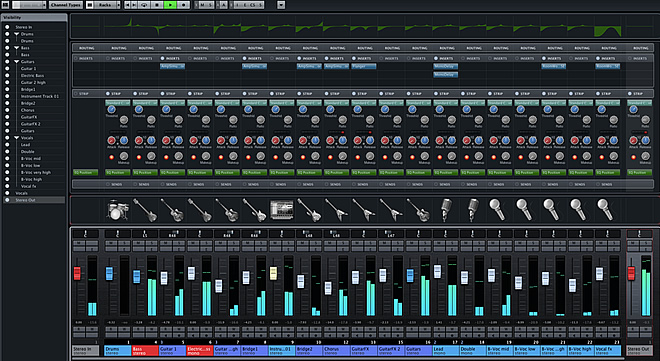This screenshot has height=361, width=660.
Task: Click the GuitarFX channel flying-V guitar picture
Action: tap(364, 210)
